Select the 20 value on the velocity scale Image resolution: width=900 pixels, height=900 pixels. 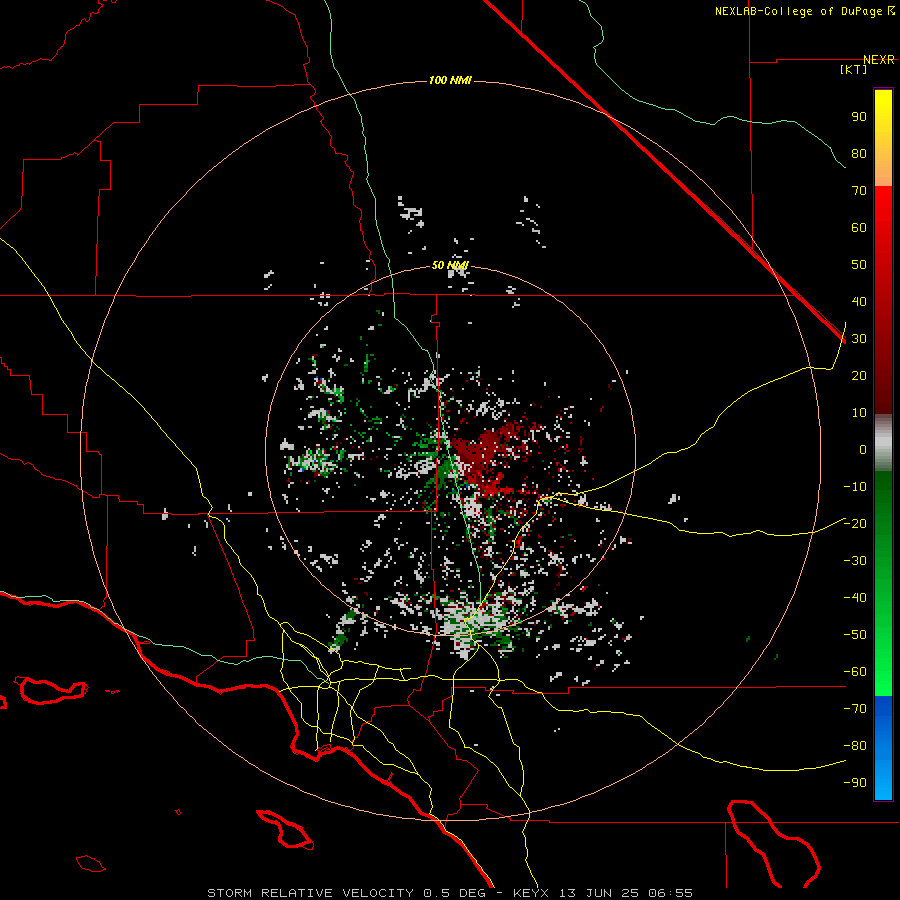(x=859, y=375)
